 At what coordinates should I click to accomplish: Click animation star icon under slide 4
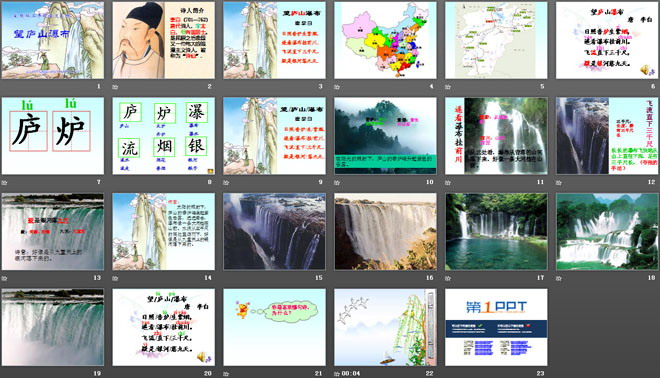pos(337,87)
